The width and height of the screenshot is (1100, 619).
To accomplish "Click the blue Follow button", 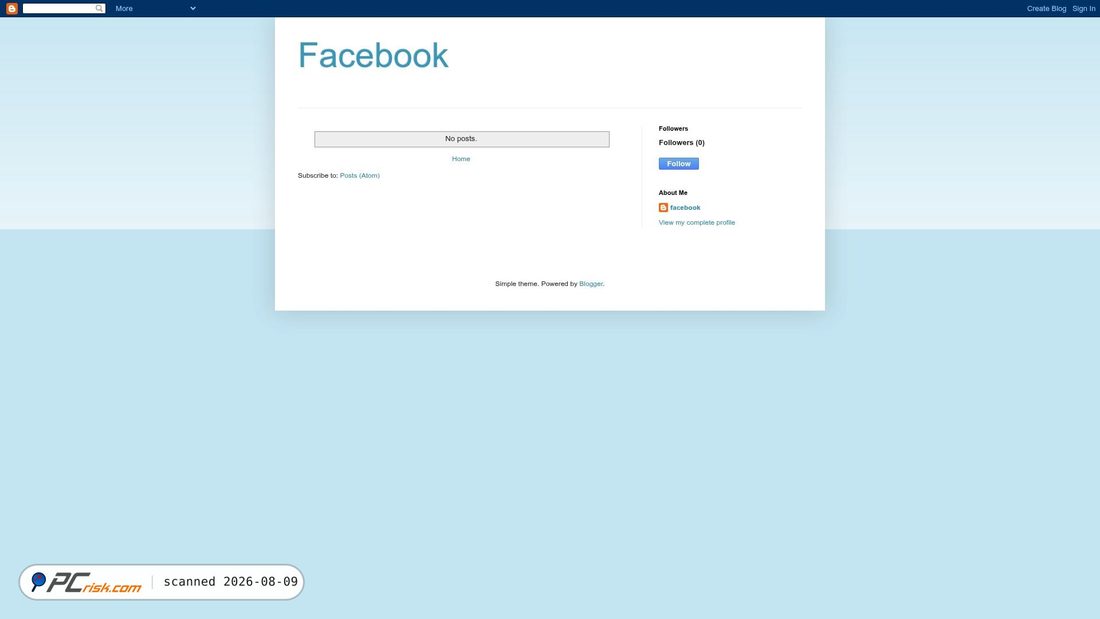I will click(678, 164).
